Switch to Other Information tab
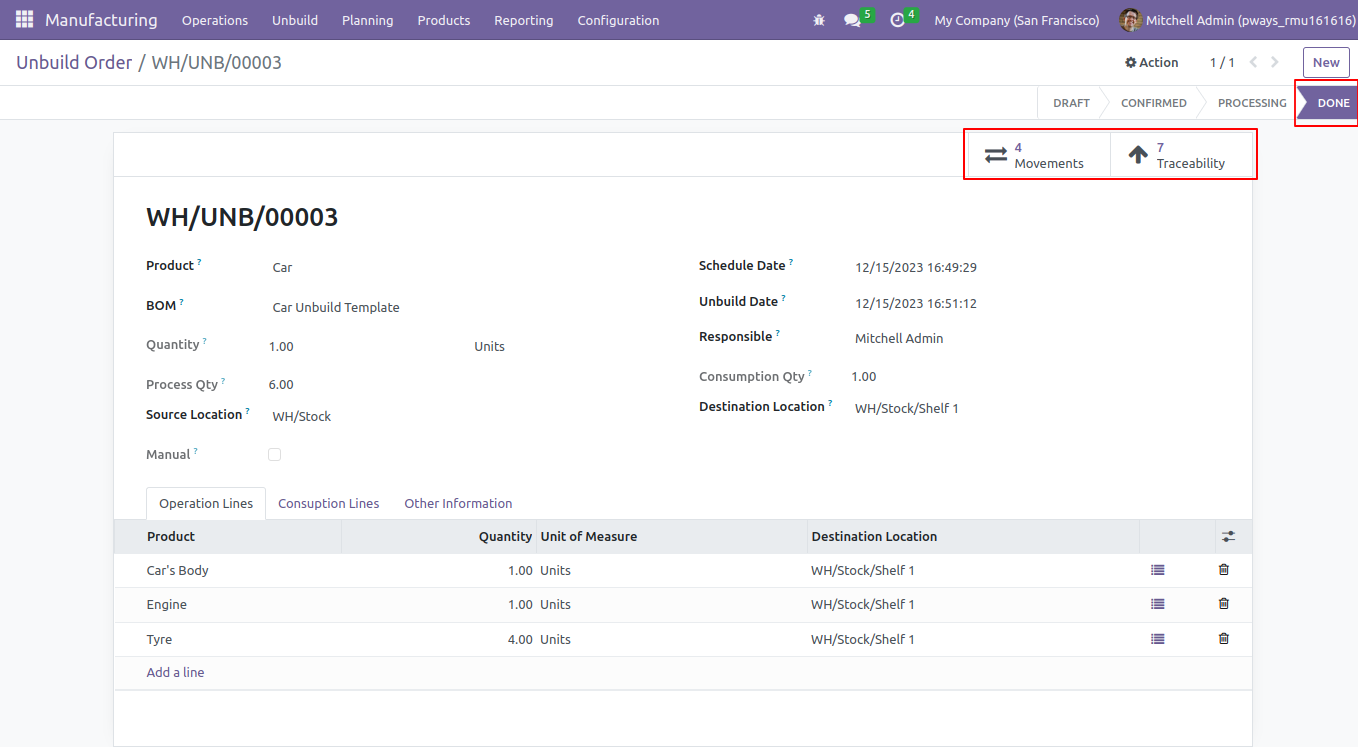The height and width of the screenshot is (747, 1358). point(458,503)
